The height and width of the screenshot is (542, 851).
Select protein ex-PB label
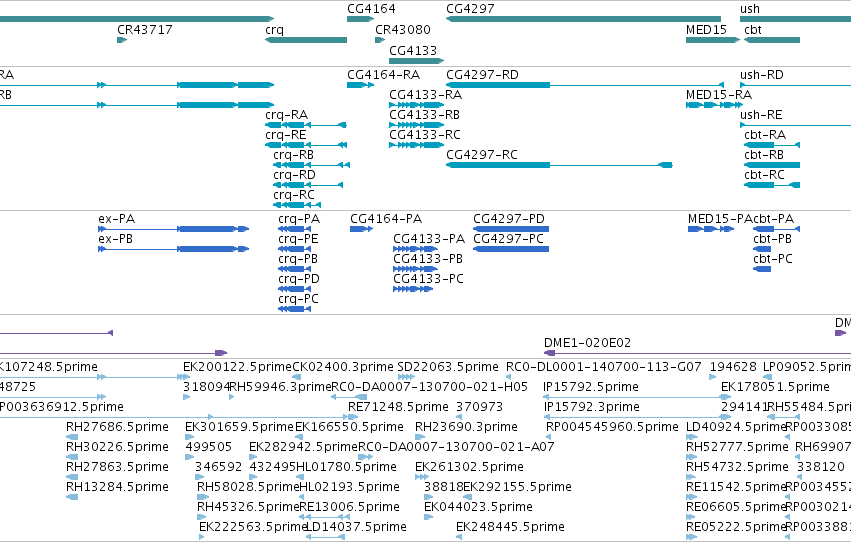(x=116, y=239)
